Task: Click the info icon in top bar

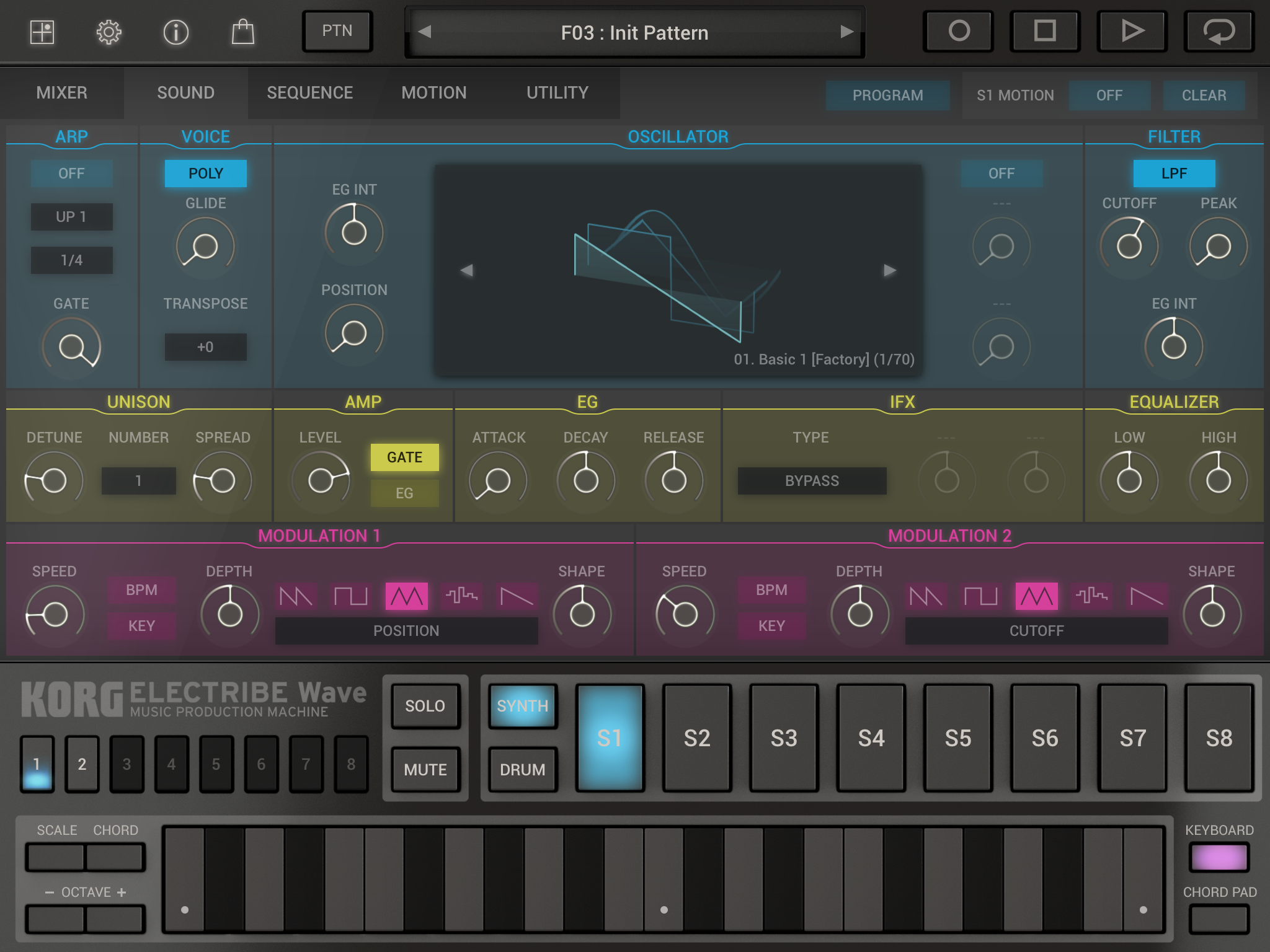Action: click(x=175, y=32)
